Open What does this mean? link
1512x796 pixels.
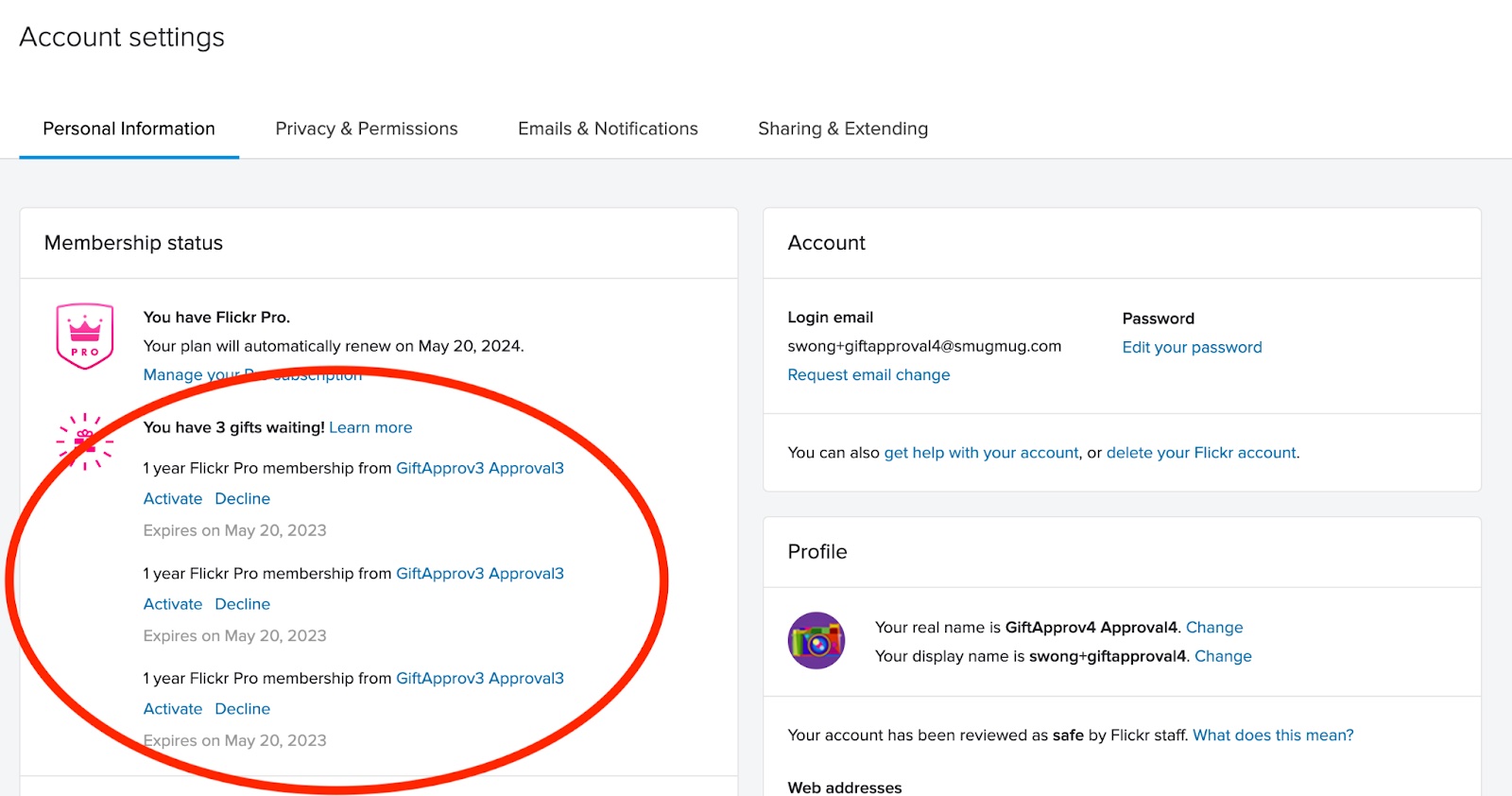pos(1273,735)
